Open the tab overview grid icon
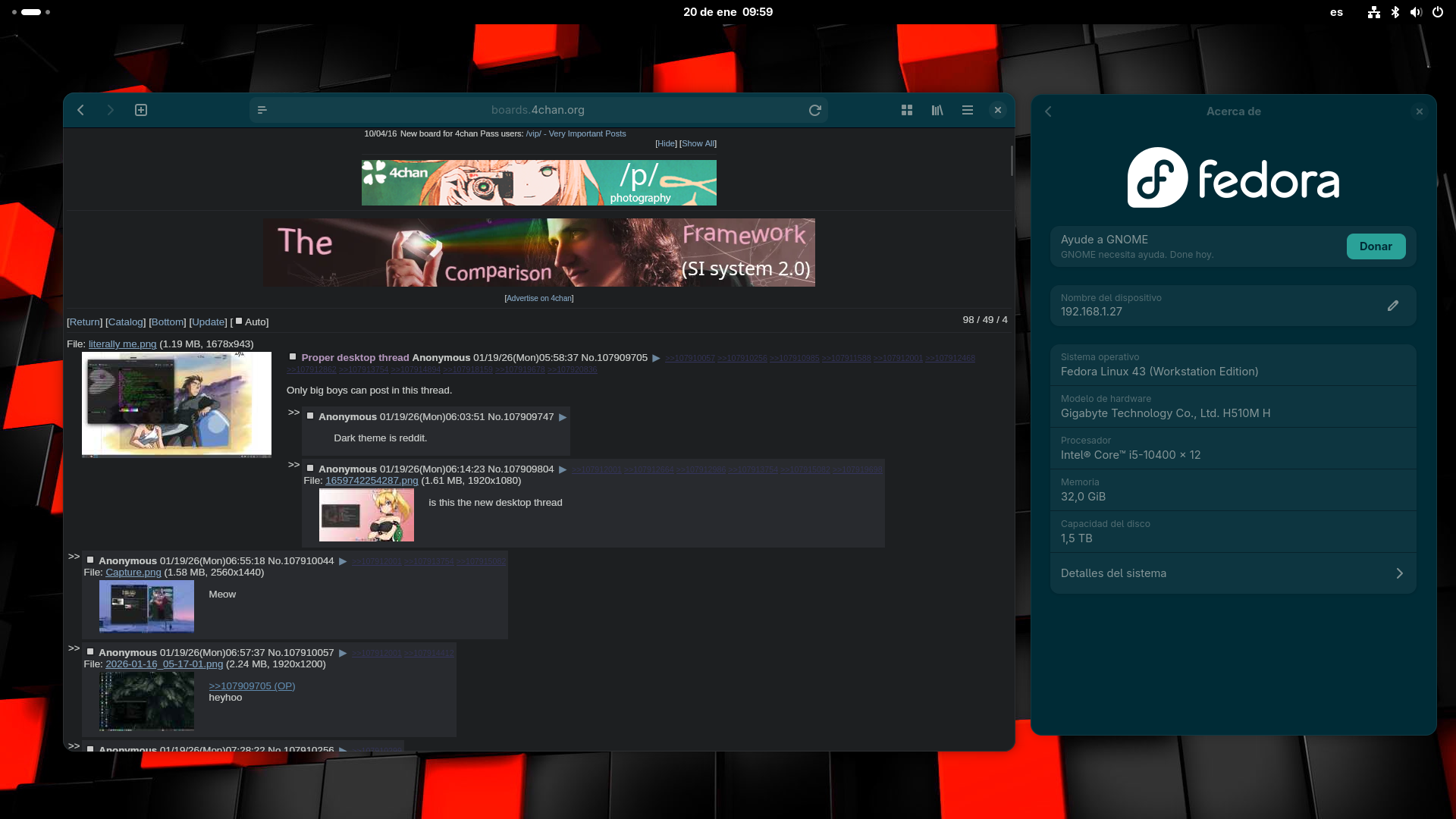Image resolution: width=1456 pixels, height=819 pixels. (x=907, y=110)
